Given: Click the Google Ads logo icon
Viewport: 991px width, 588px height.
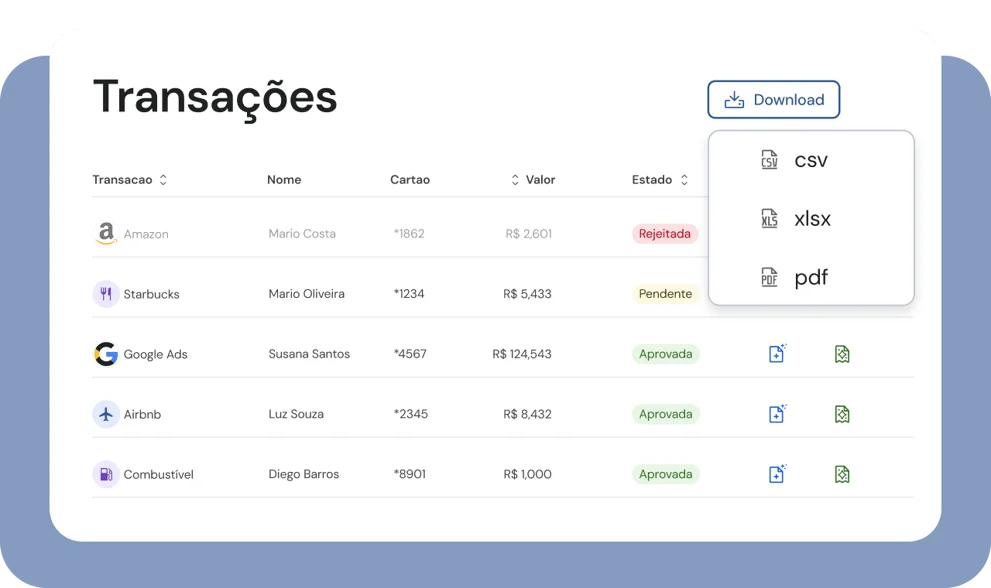Looking at the screenshot, I should [106, 354].
